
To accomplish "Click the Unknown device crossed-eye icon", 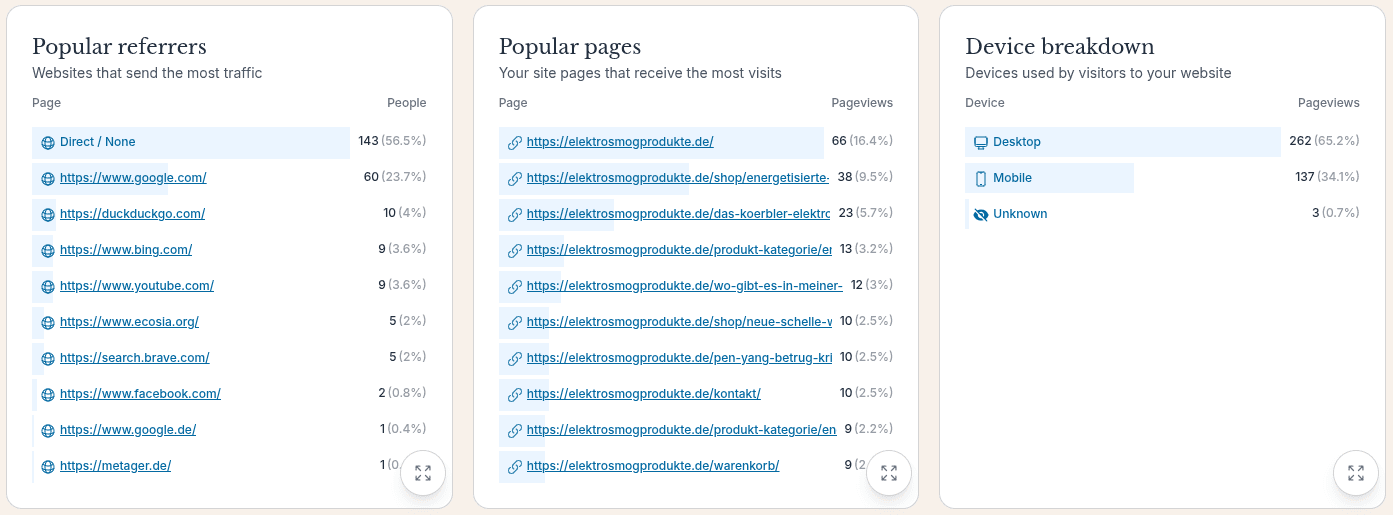I will (980, 214).
